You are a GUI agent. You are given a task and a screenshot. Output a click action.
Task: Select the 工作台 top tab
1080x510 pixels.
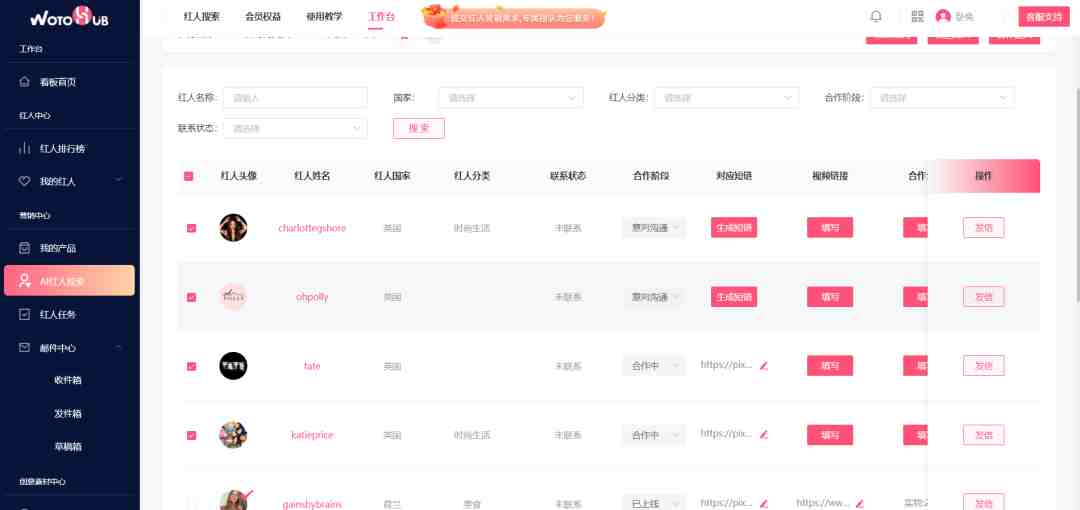pyautogui.click(x=382, y=17)
